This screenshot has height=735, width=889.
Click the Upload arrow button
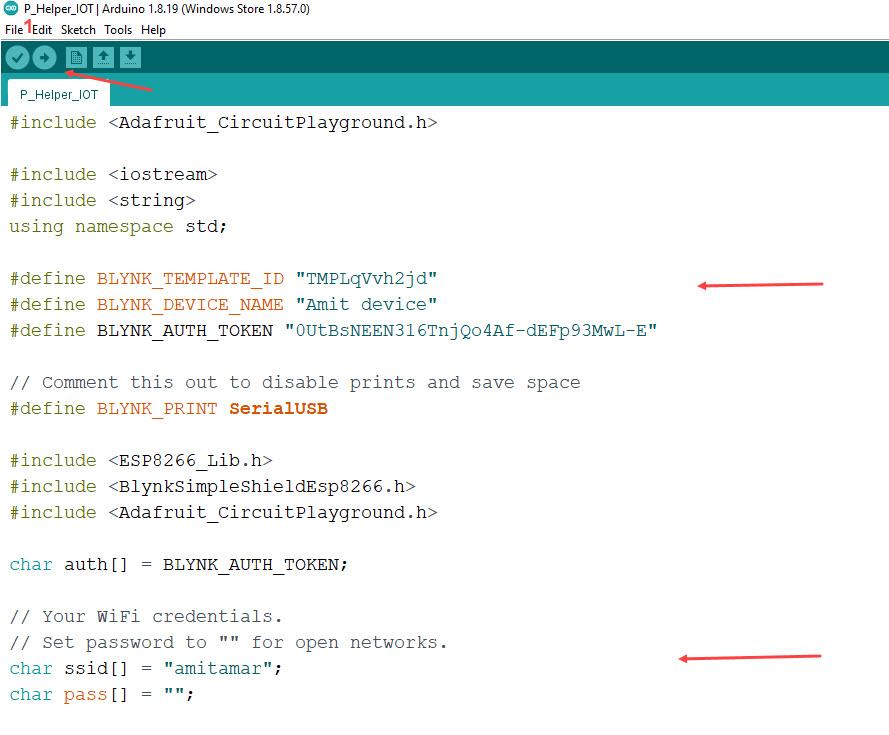click(x=44, y=57)
